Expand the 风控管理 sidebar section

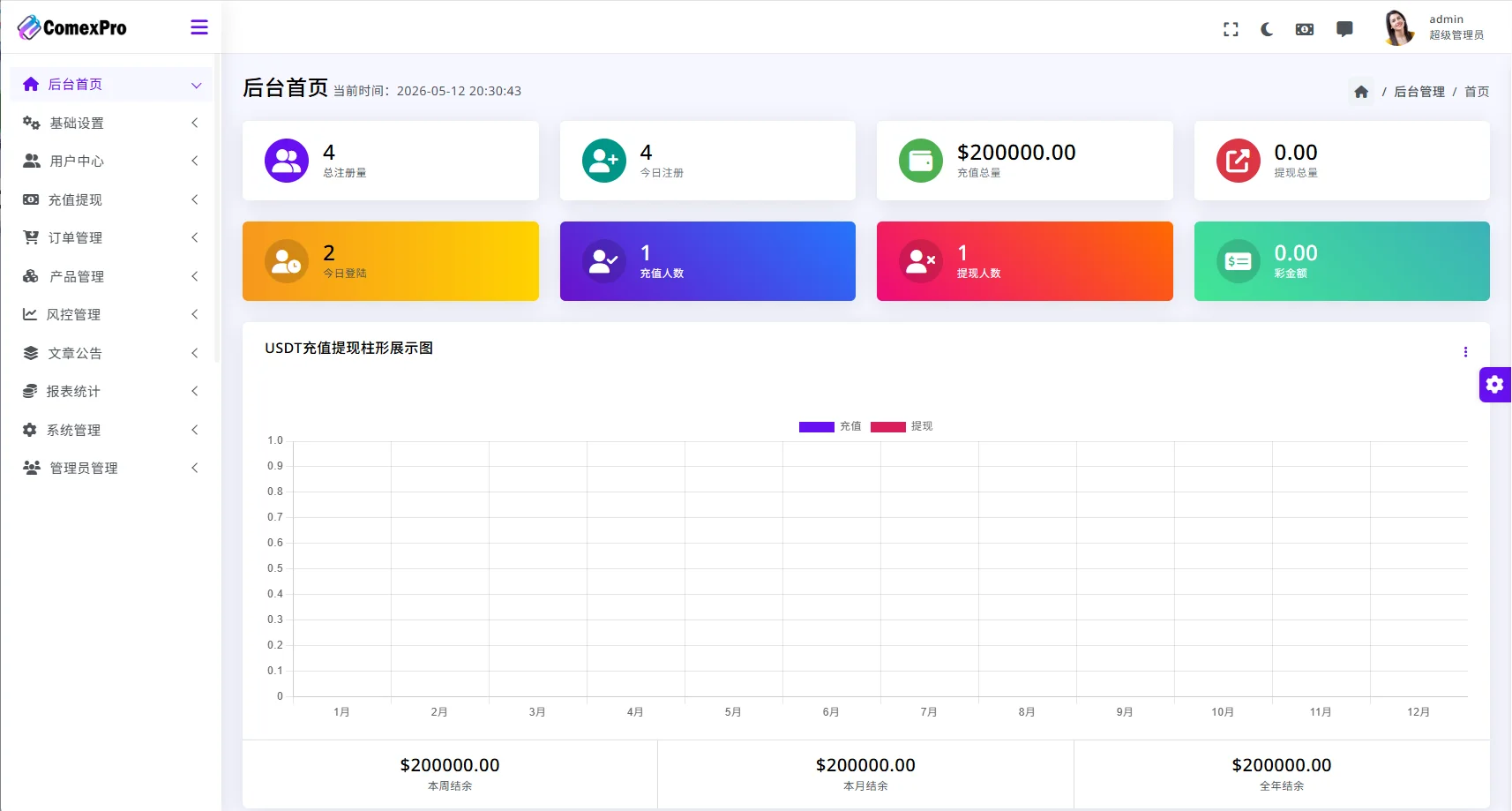point(111,314)
